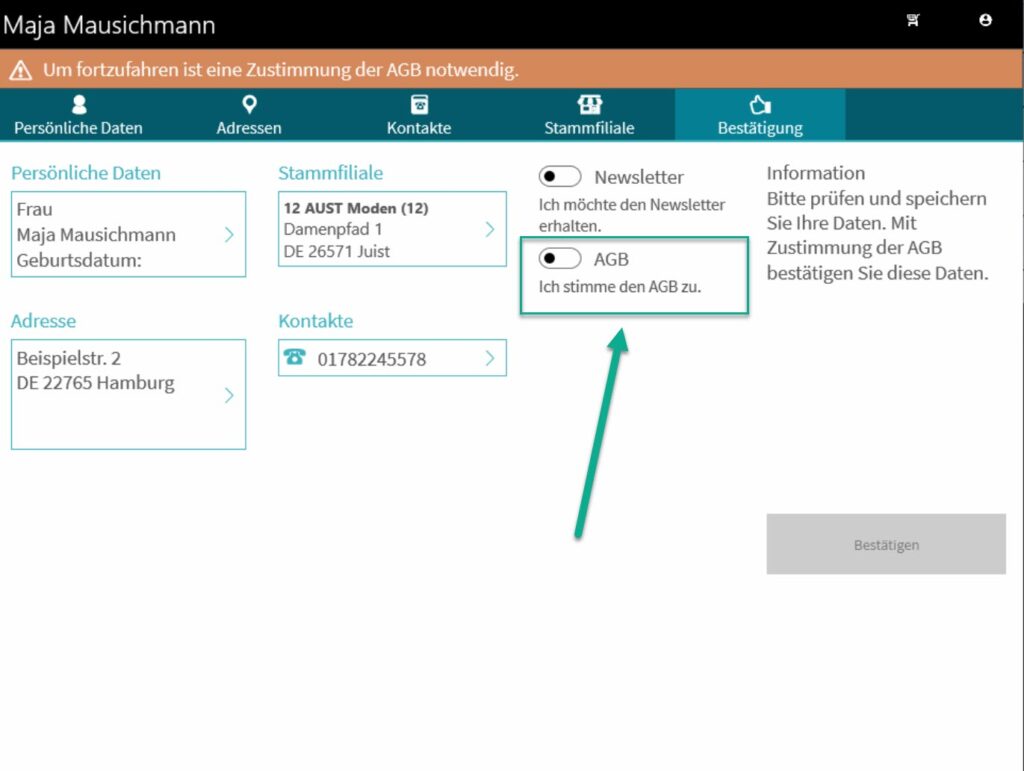Enable the Newsletter toggle
The image size is (1024, 771).
(560, 177)
